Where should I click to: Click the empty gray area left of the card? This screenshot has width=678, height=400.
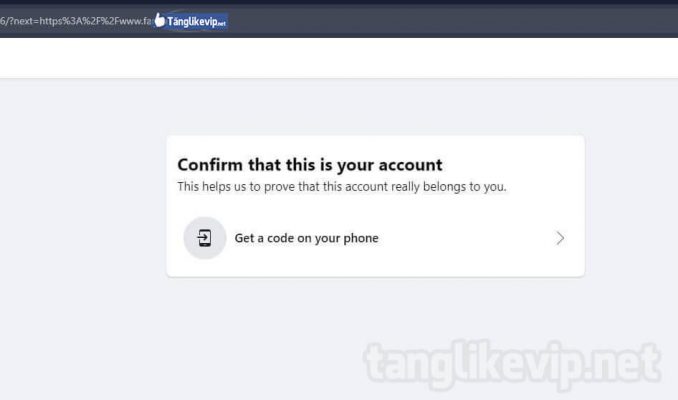pyautogui.click(x=82, y=205)
